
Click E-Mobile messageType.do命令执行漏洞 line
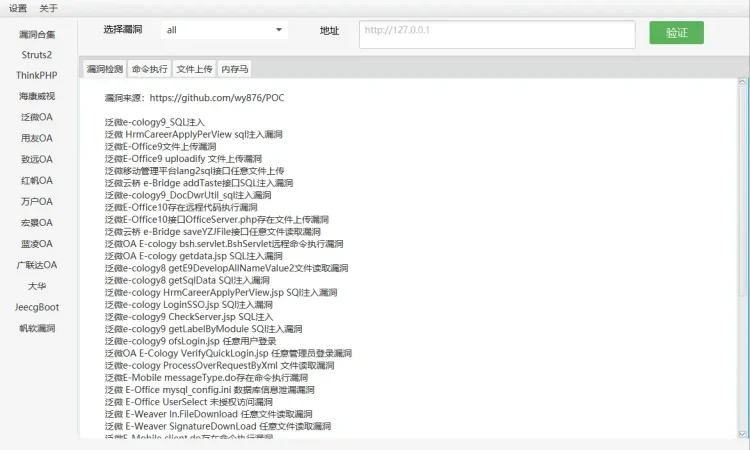coord(206,378)
